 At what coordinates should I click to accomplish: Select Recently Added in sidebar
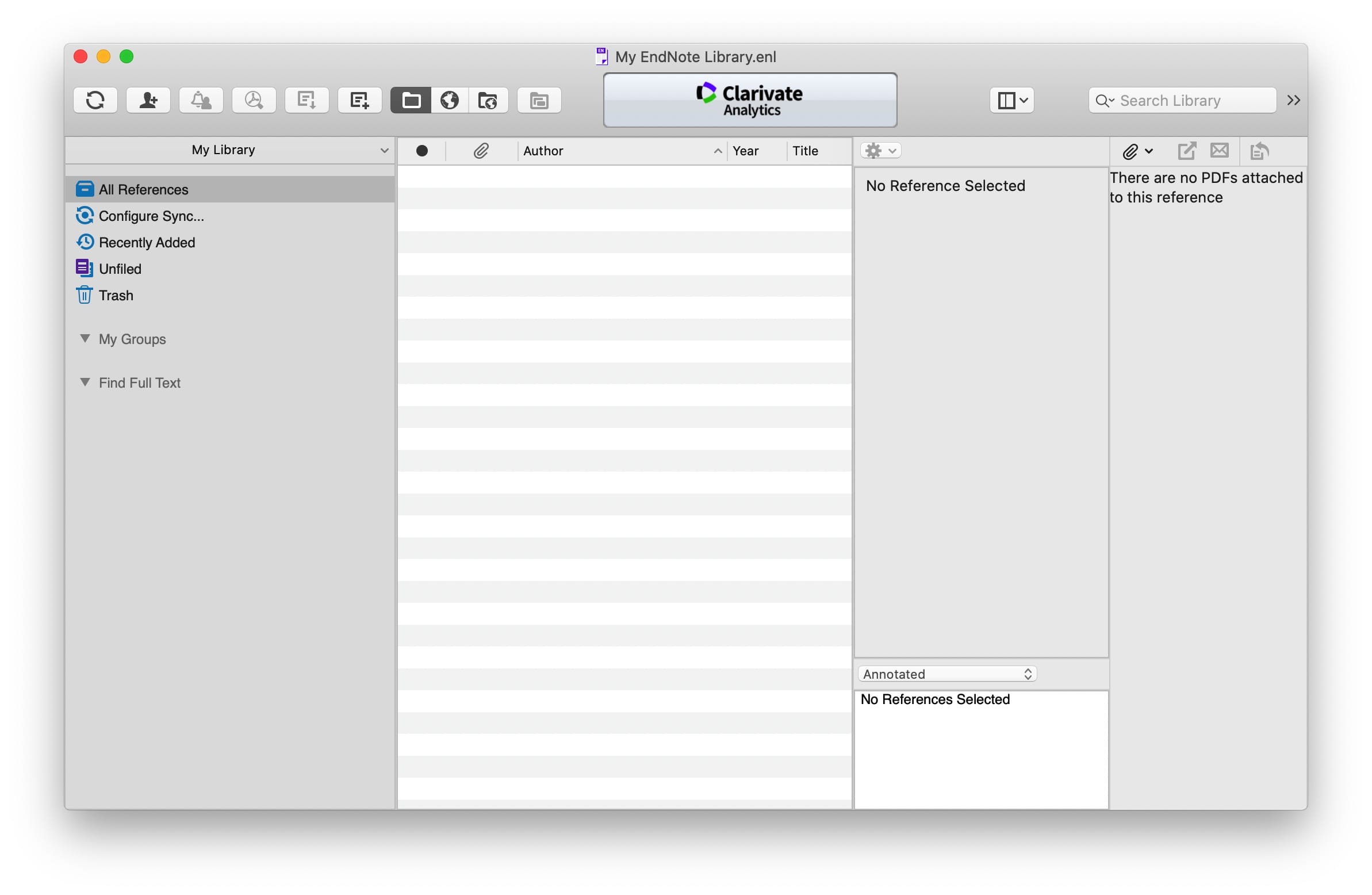tap(147, 242)
